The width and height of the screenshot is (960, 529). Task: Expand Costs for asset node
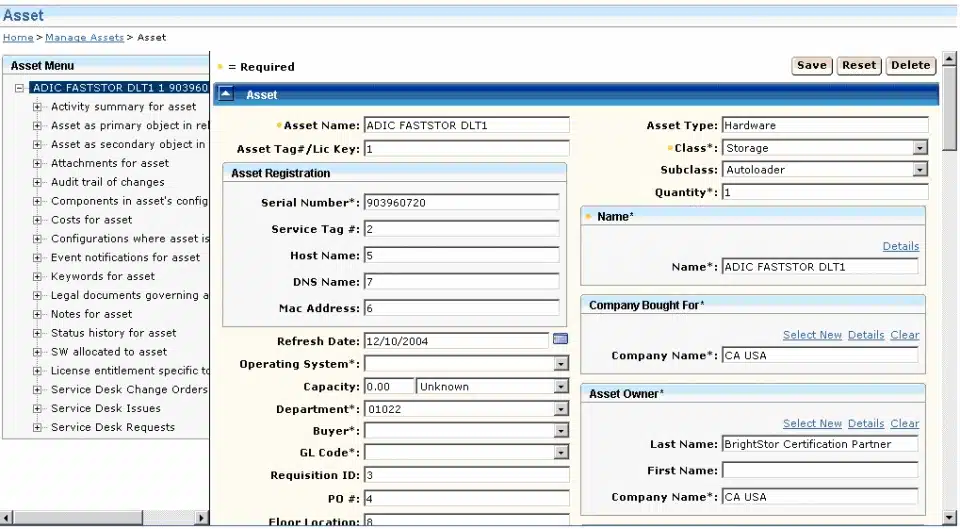tap(37, 220)
